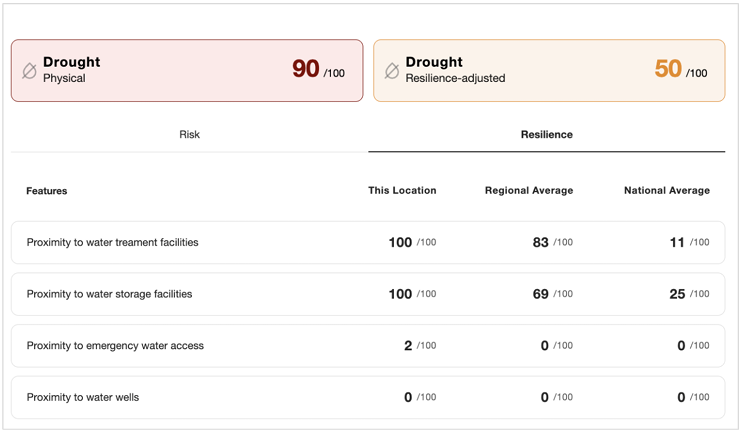This screenshot has height=434, width=745.
Task: Click the drought icon on the Physical card
Action: pyautogui.click(x=30, y=71)
